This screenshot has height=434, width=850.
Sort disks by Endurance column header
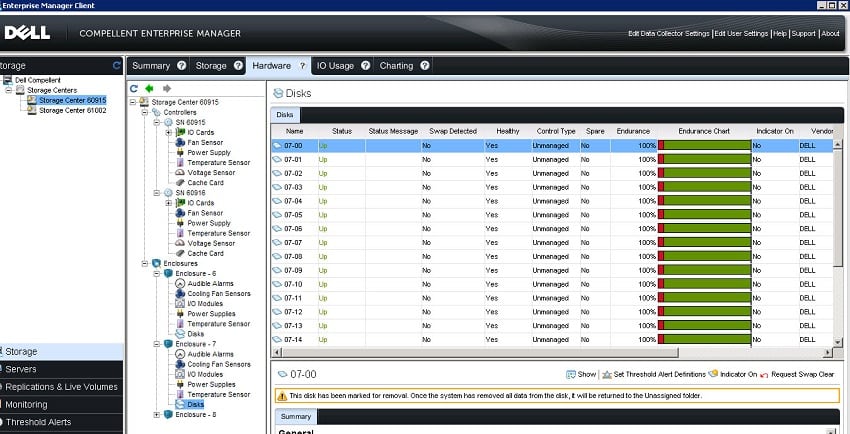coord(633,131)
